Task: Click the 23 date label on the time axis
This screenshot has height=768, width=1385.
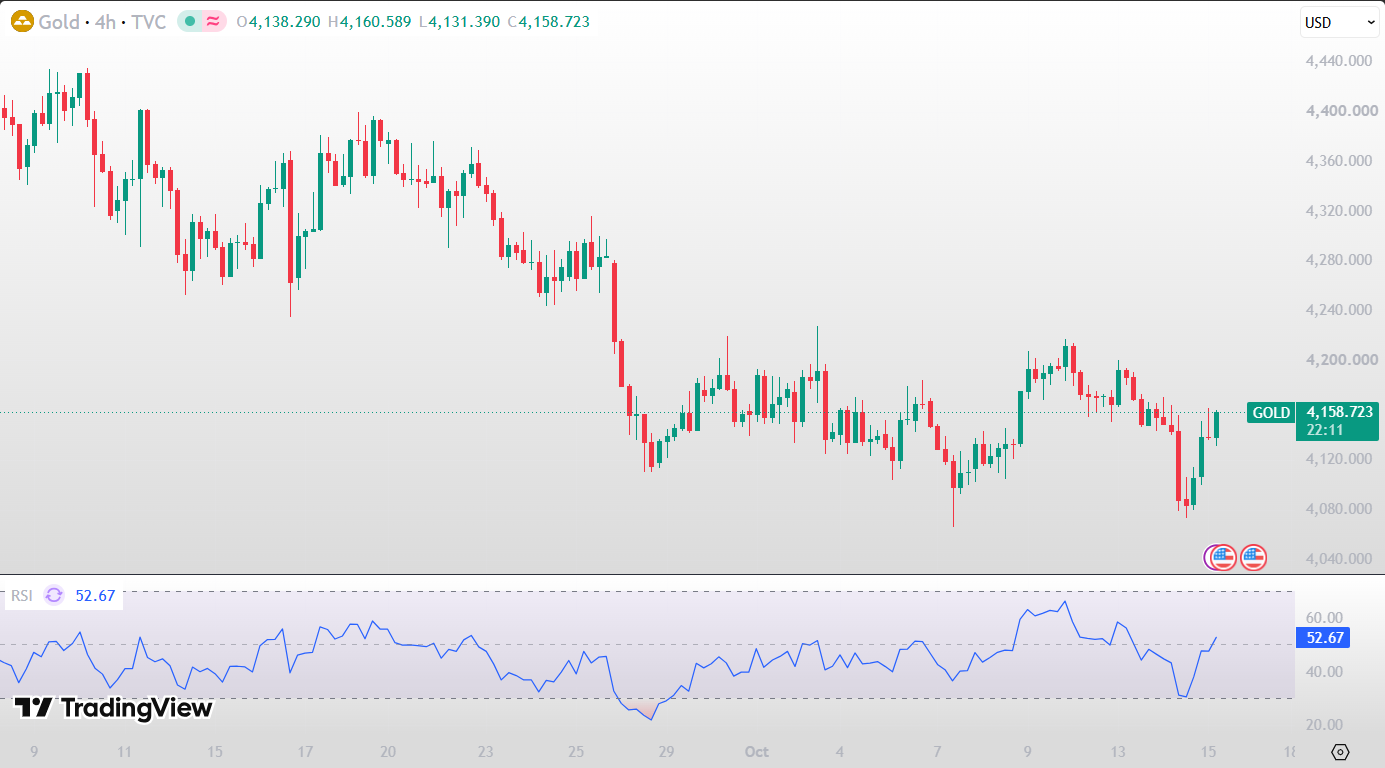Action: coord(485,751)
